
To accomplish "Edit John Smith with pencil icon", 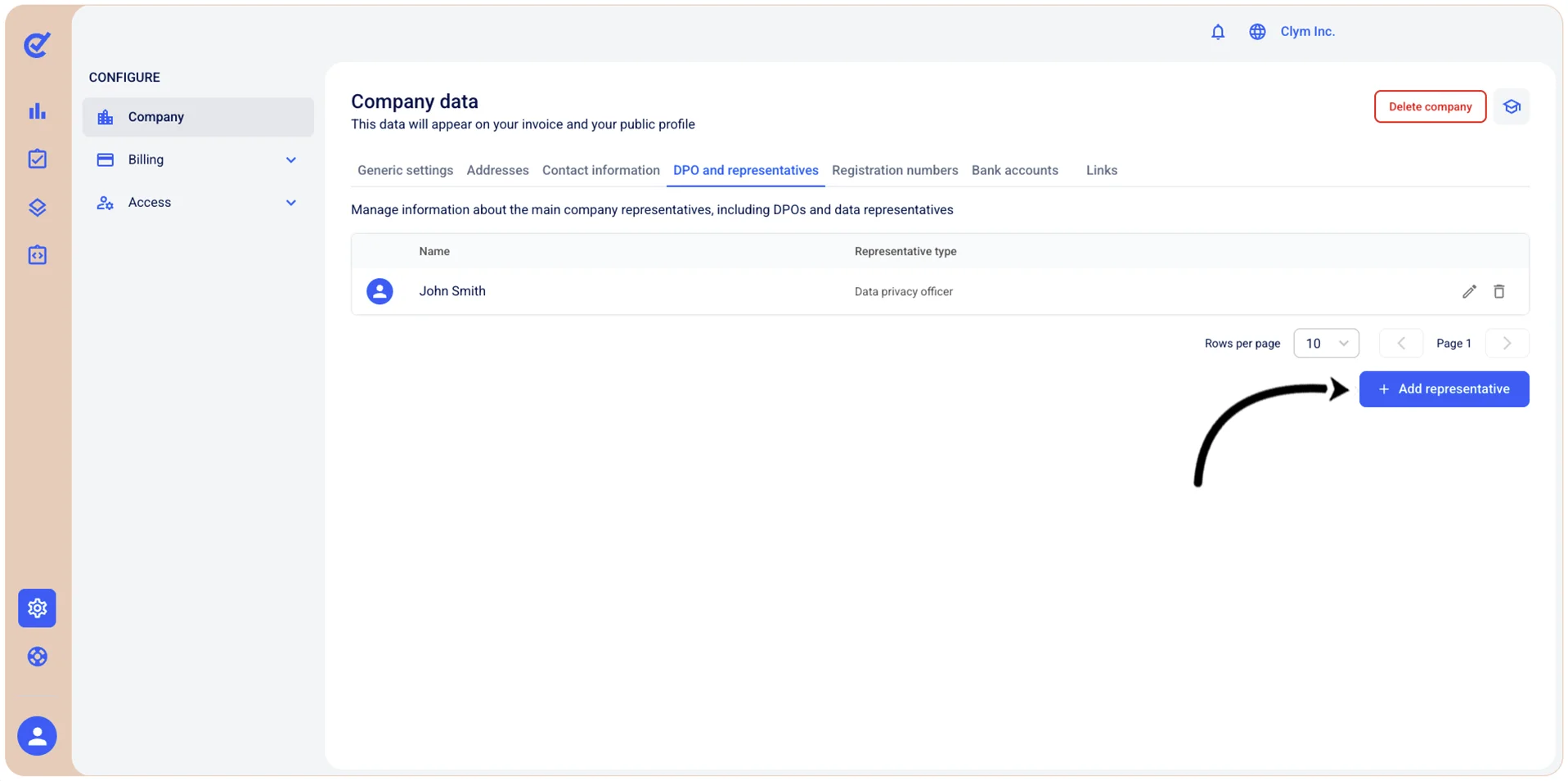I will coord(1469,291).
